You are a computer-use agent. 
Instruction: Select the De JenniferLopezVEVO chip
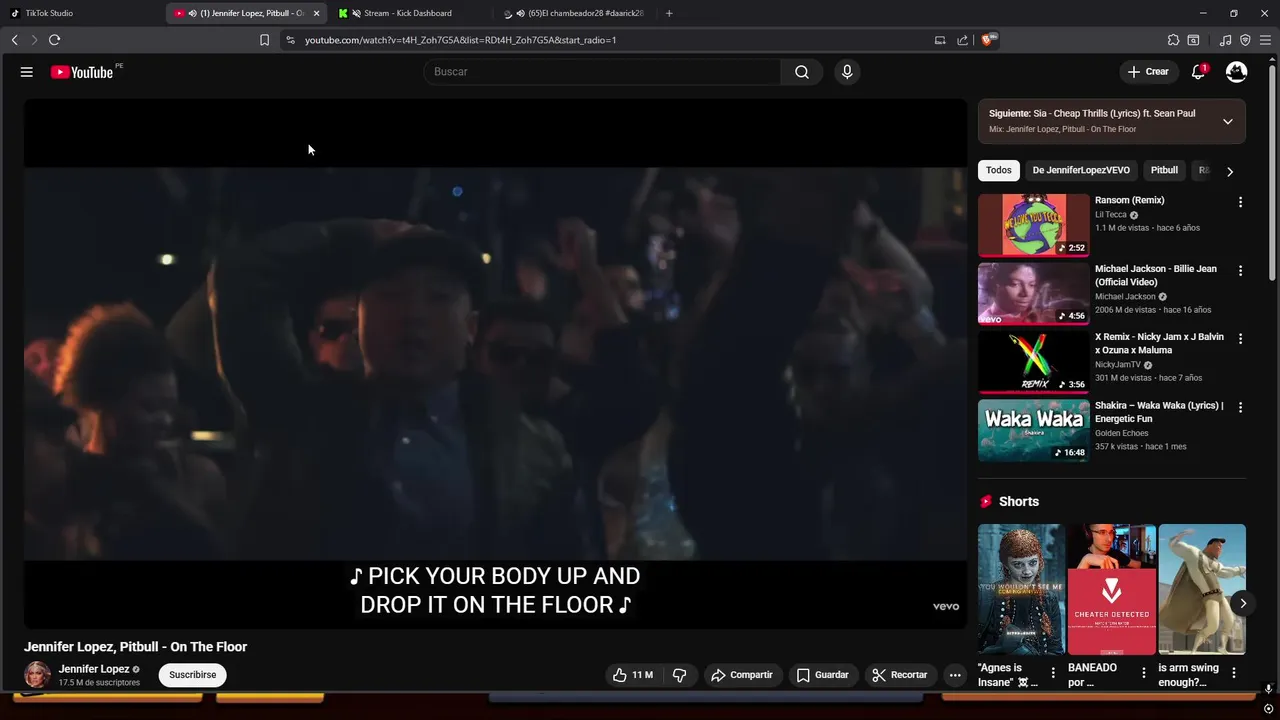[1081, 170]
